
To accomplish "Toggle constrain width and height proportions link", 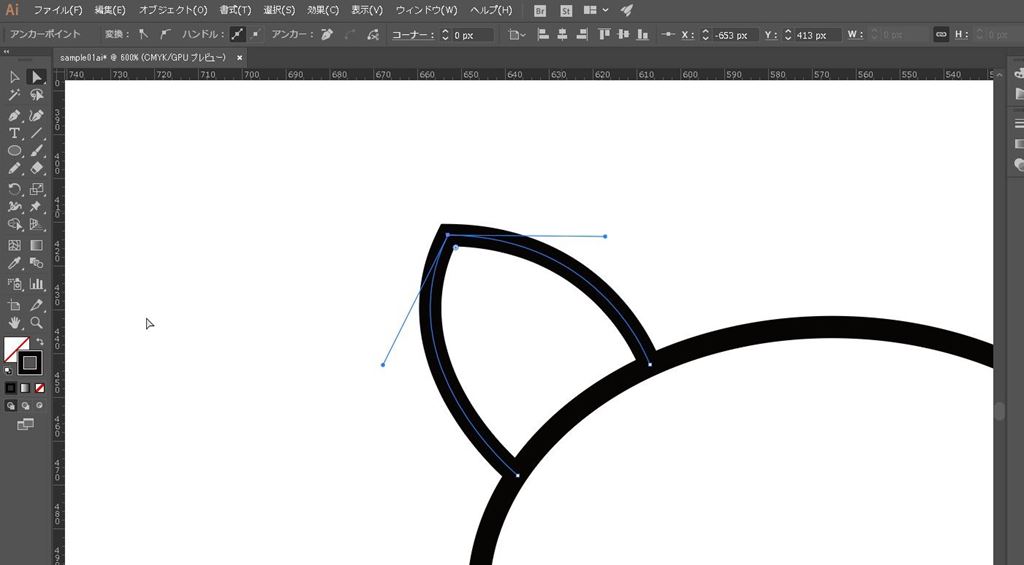I will [940, 34].
